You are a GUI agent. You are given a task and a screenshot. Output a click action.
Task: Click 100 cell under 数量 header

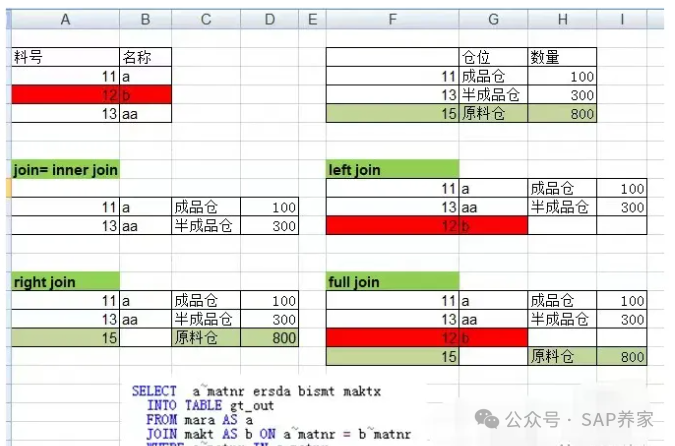tap(562, 76)
